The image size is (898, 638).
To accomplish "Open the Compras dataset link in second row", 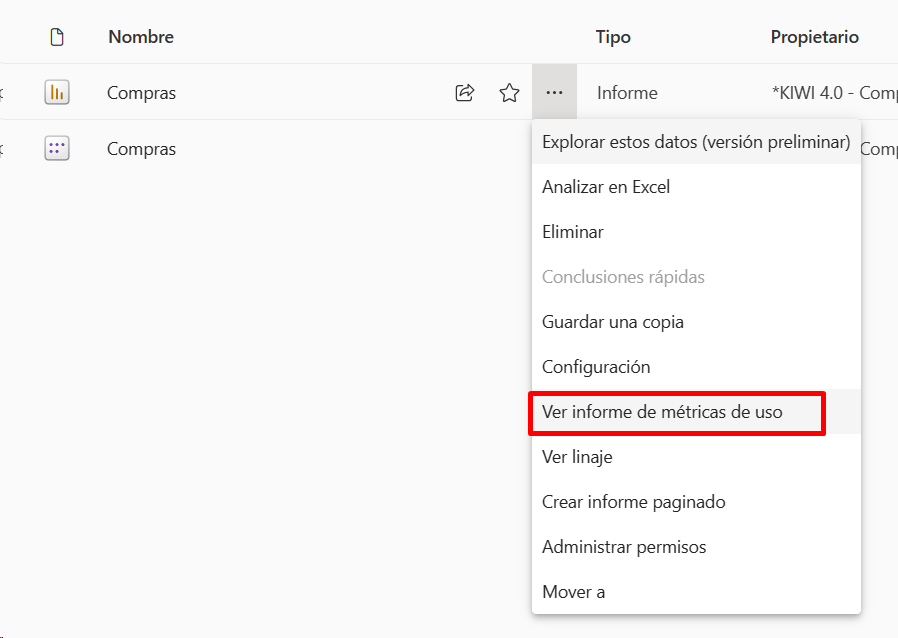I will 141,149.
